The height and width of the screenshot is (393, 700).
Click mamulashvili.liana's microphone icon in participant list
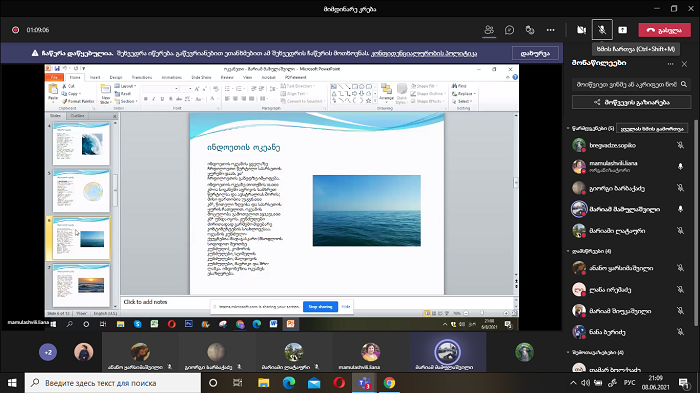click(x=680, y=166)
